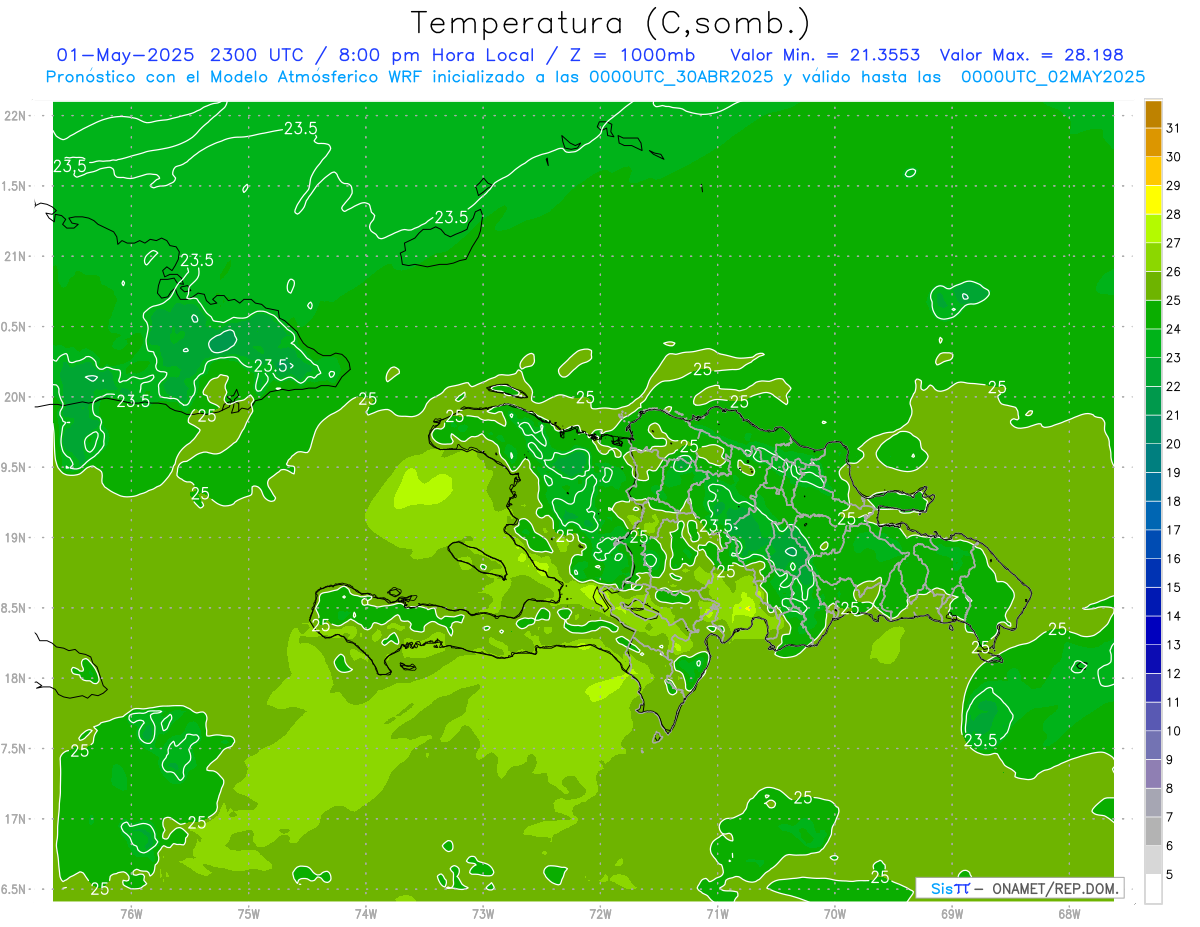Viewport: 1200px width, 927px height.
Task: Click the '74W' longitude axis label
Action: [x=365, y=913]
